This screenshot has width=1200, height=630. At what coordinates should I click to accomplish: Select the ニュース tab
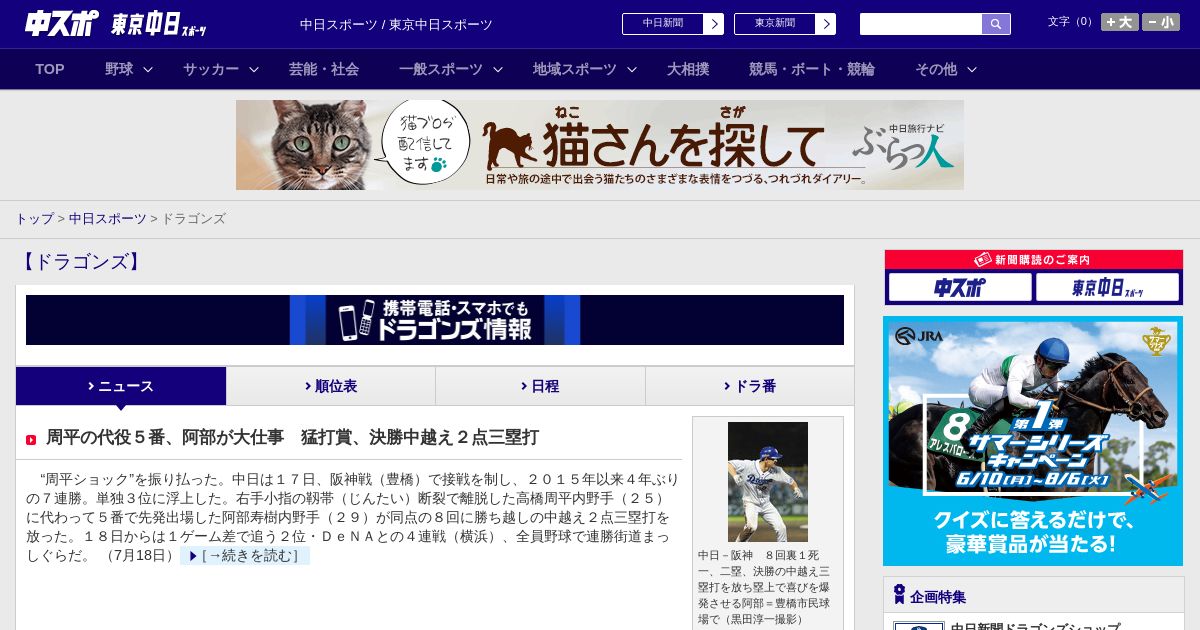tap(121, 386)
